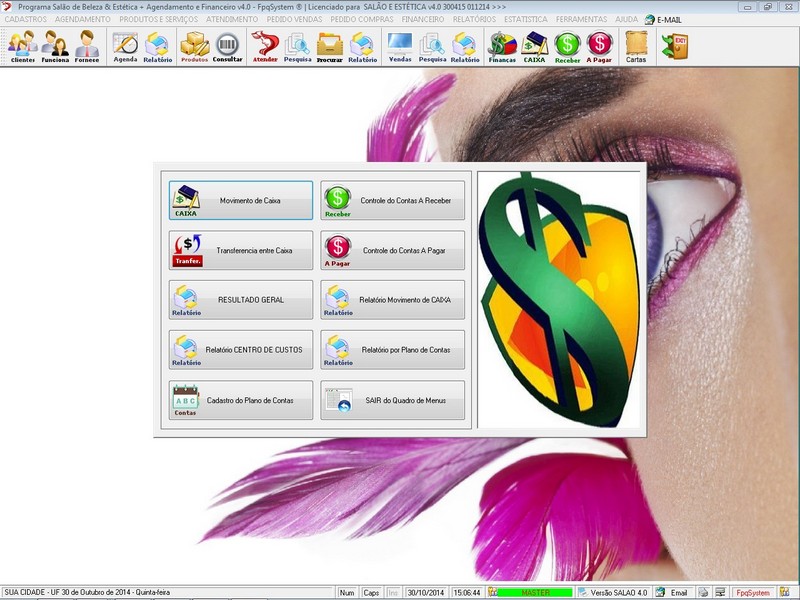Click the Movimento de Caixa button
800x600 pixels.
[x=241, y=201]
